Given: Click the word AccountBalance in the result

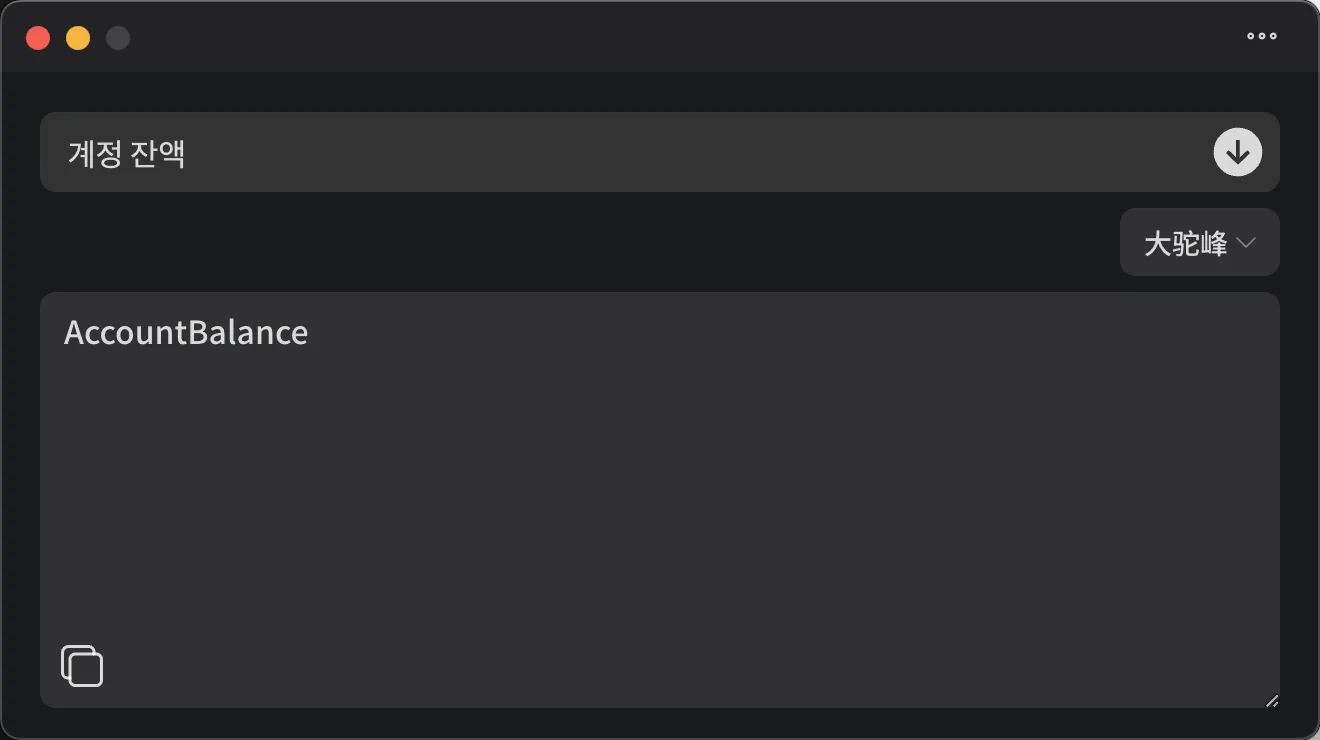Looking at the screenshot, I should 186,332.
